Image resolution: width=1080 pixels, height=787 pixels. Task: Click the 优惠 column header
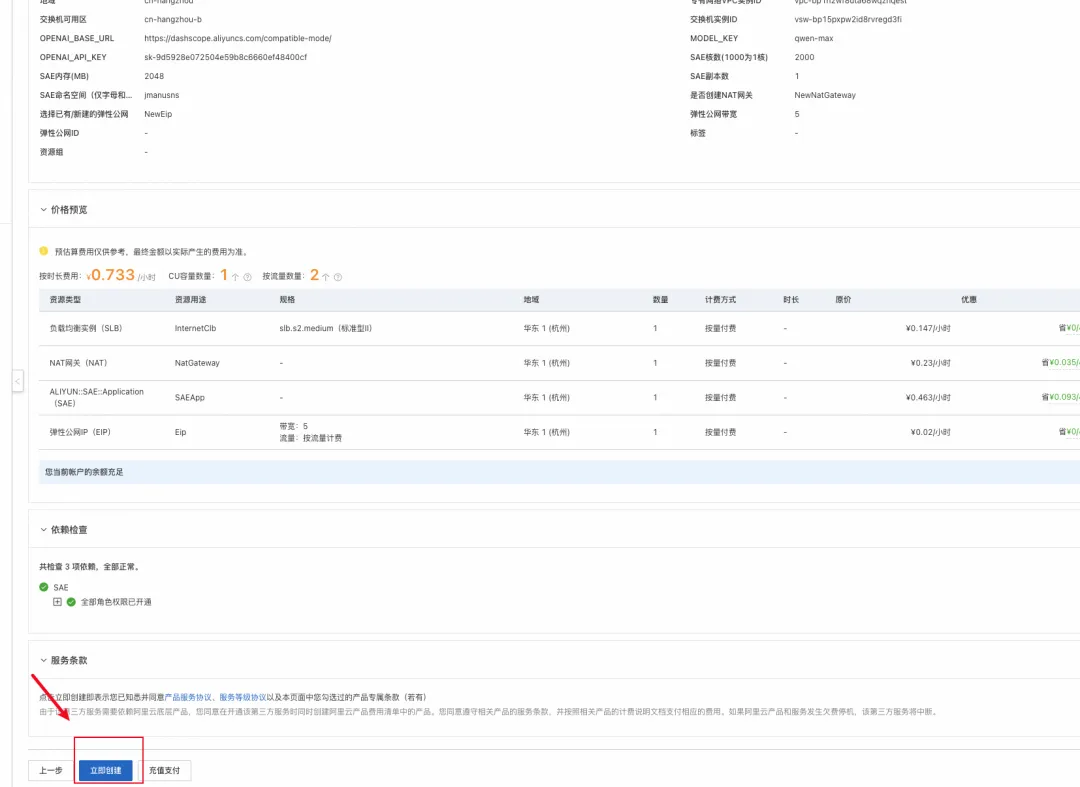(968, 300)
